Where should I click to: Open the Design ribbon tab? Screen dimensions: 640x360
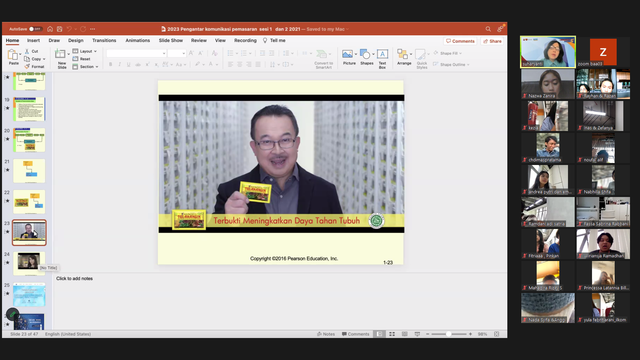(x=76, y=40)
